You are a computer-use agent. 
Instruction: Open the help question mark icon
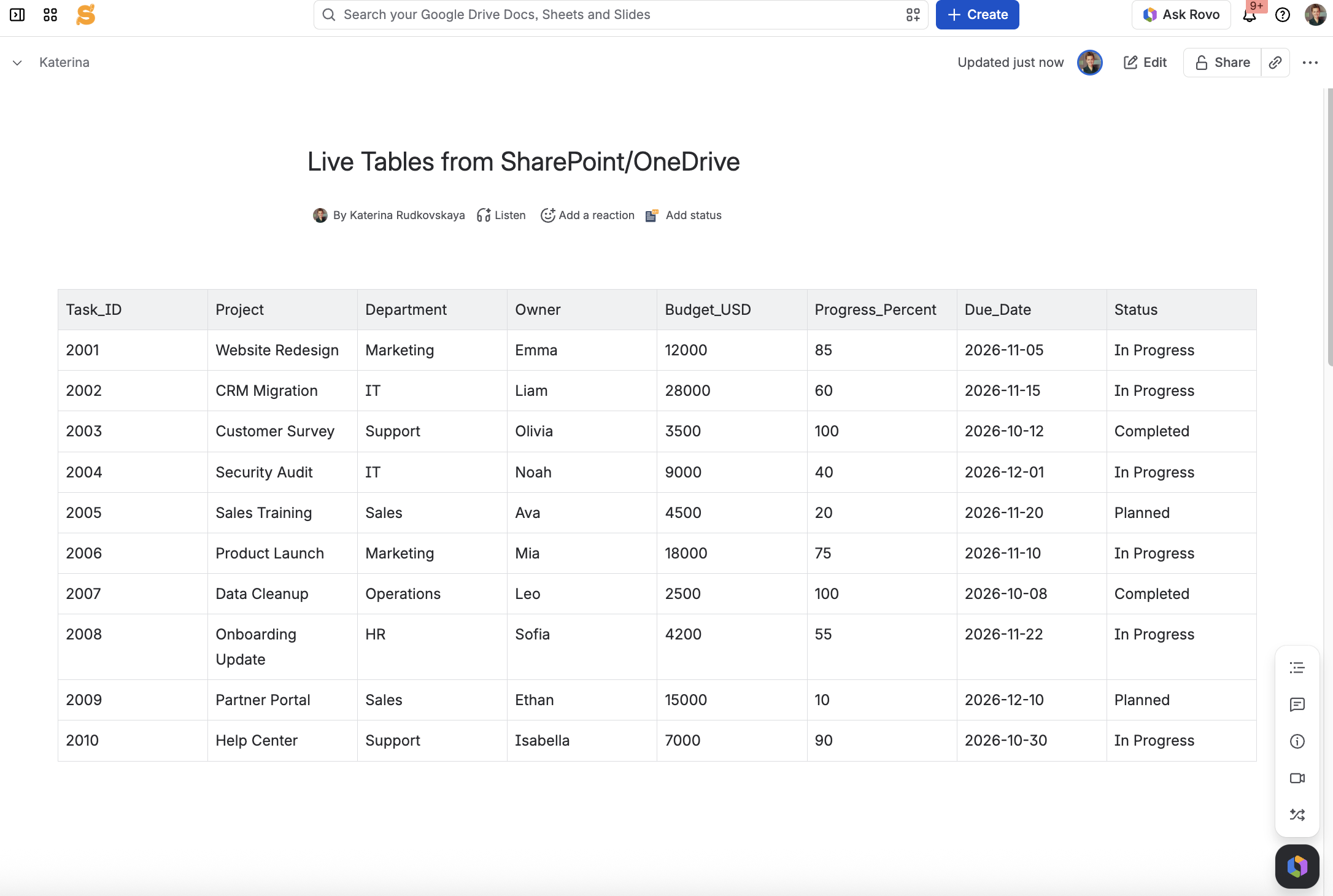[1283, 15]
